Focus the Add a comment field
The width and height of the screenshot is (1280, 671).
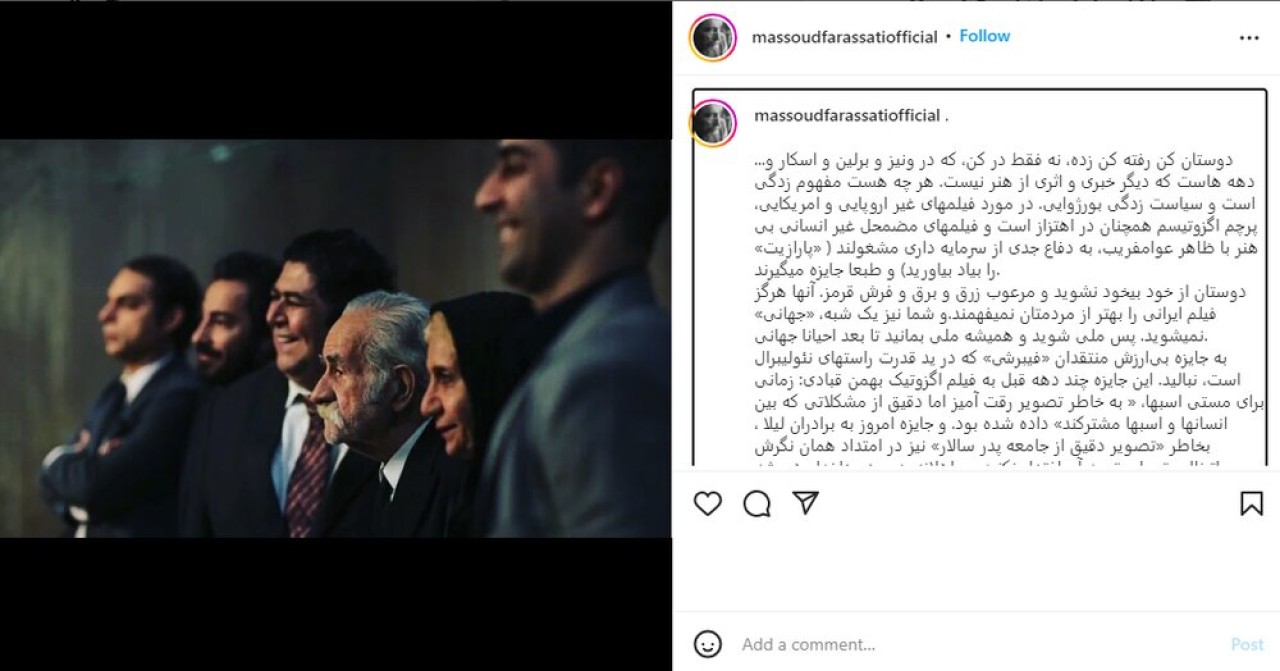tap(980, 644)
